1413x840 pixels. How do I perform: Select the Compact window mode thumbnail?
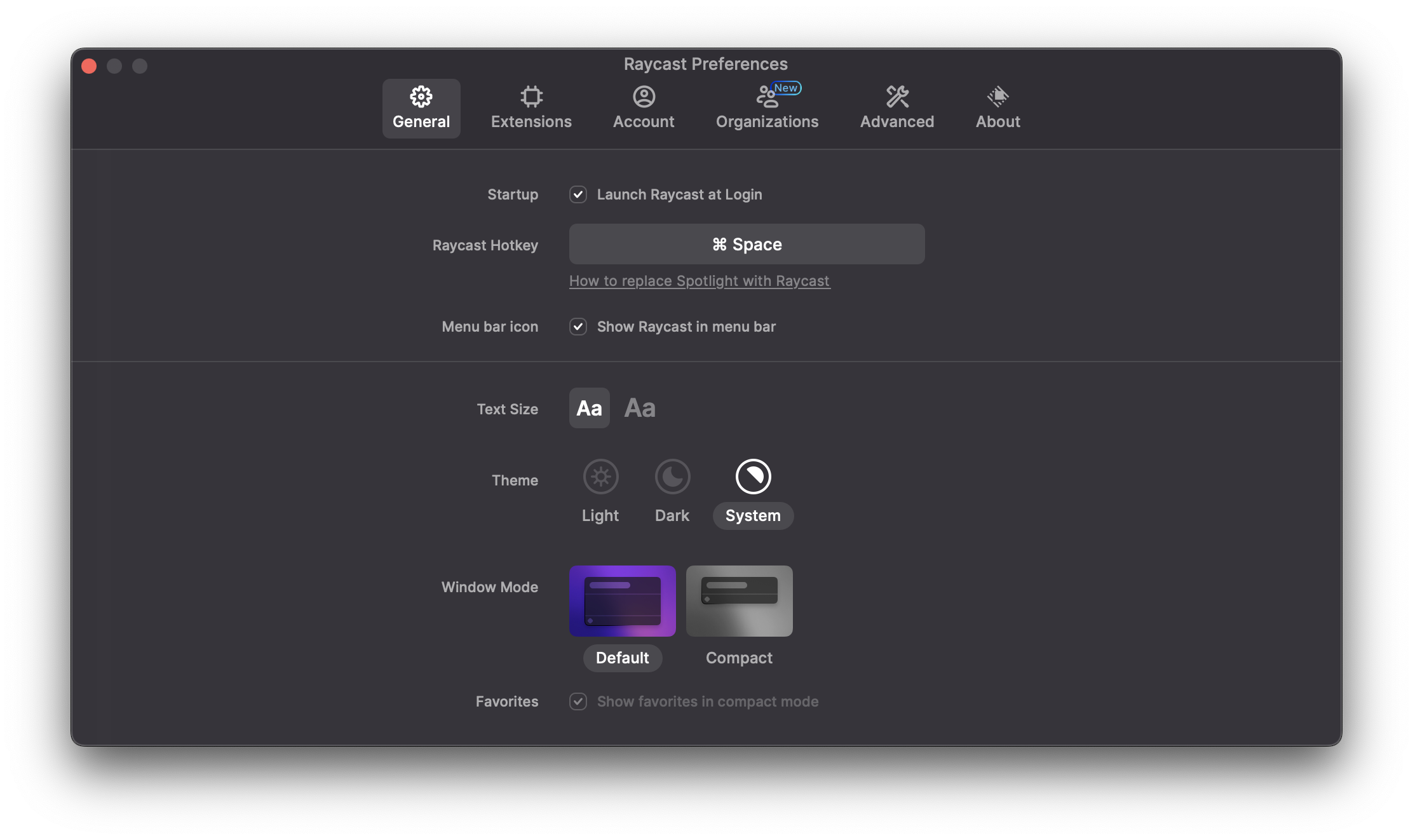[739, 601]
